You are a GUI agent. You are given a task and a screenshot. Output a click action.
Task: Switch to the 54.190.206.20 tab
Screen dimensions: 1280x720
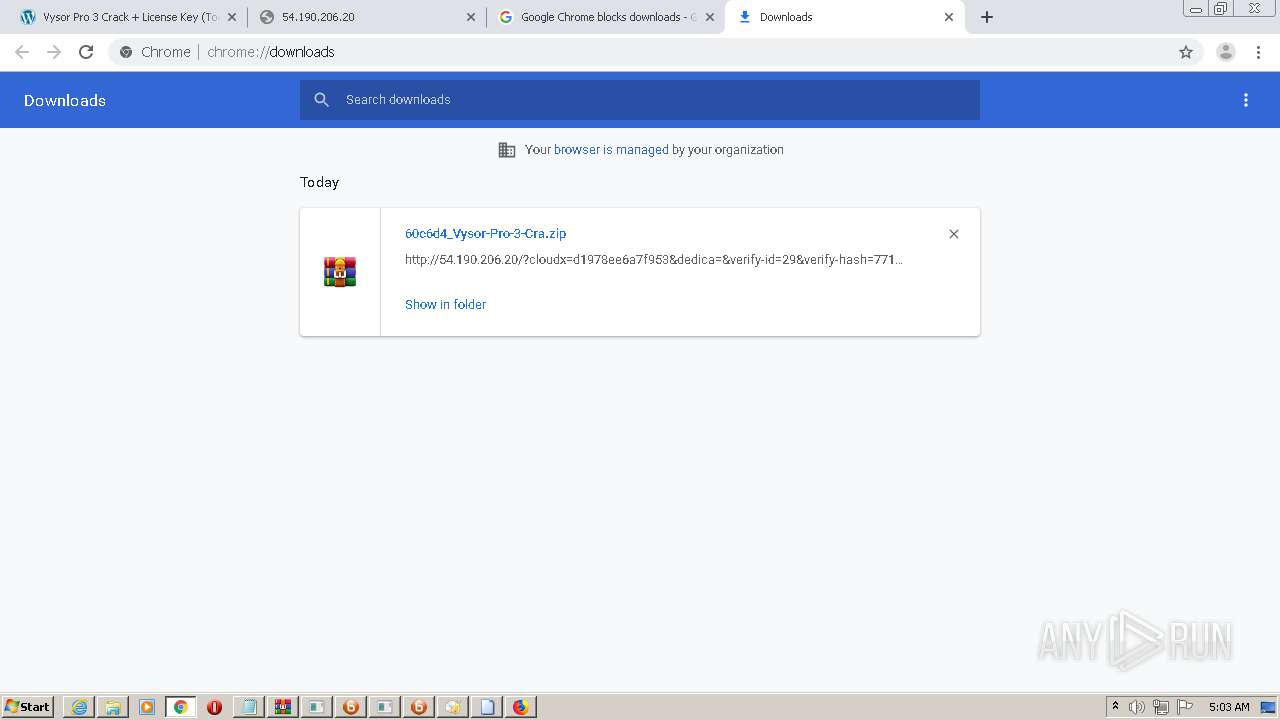366,17
